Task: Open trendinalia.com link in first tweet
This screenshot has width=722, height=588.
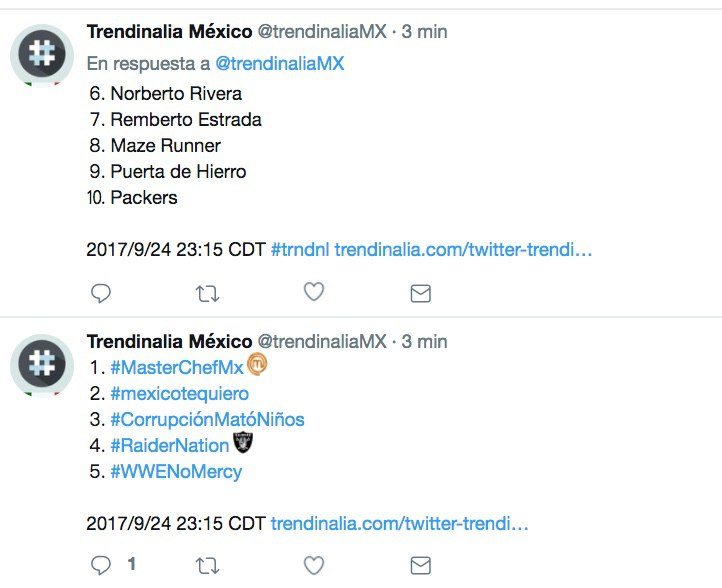Action: pyautogui.click(x=463, y=249)
